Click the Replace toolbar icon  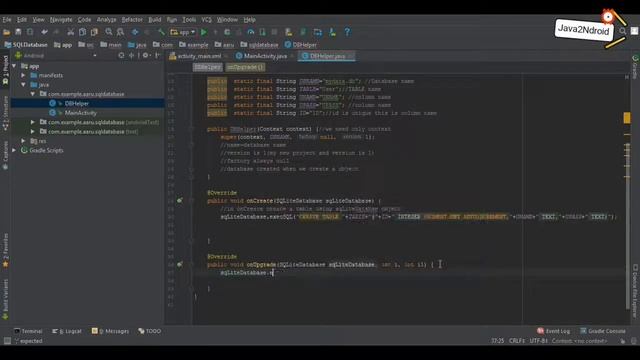click(120, 32)
